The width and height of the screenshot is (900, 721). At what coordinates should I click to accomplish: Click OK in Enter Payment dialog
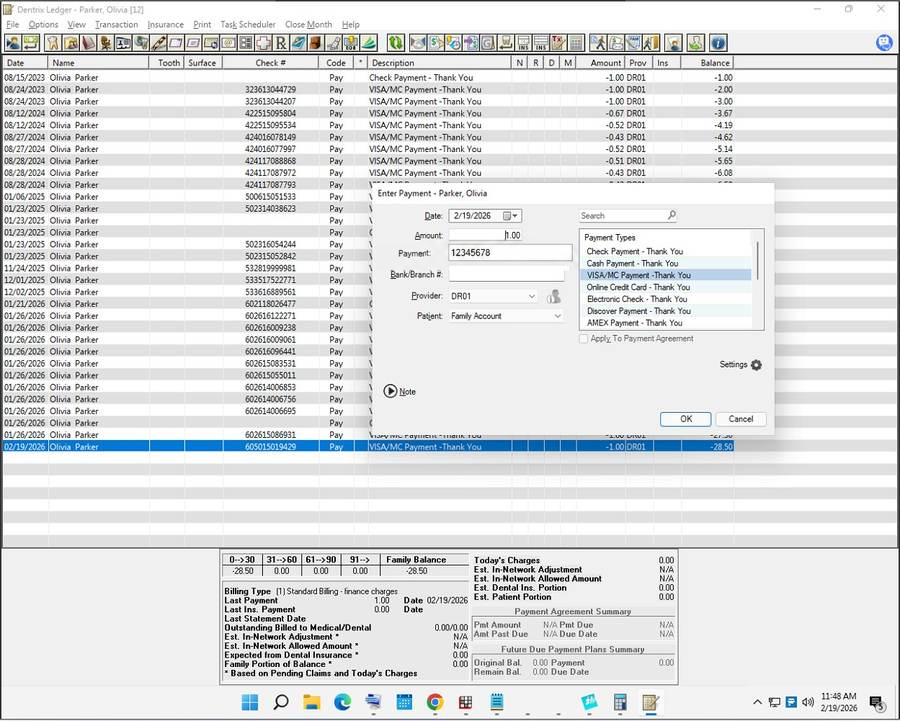click(x=685, y=419)
